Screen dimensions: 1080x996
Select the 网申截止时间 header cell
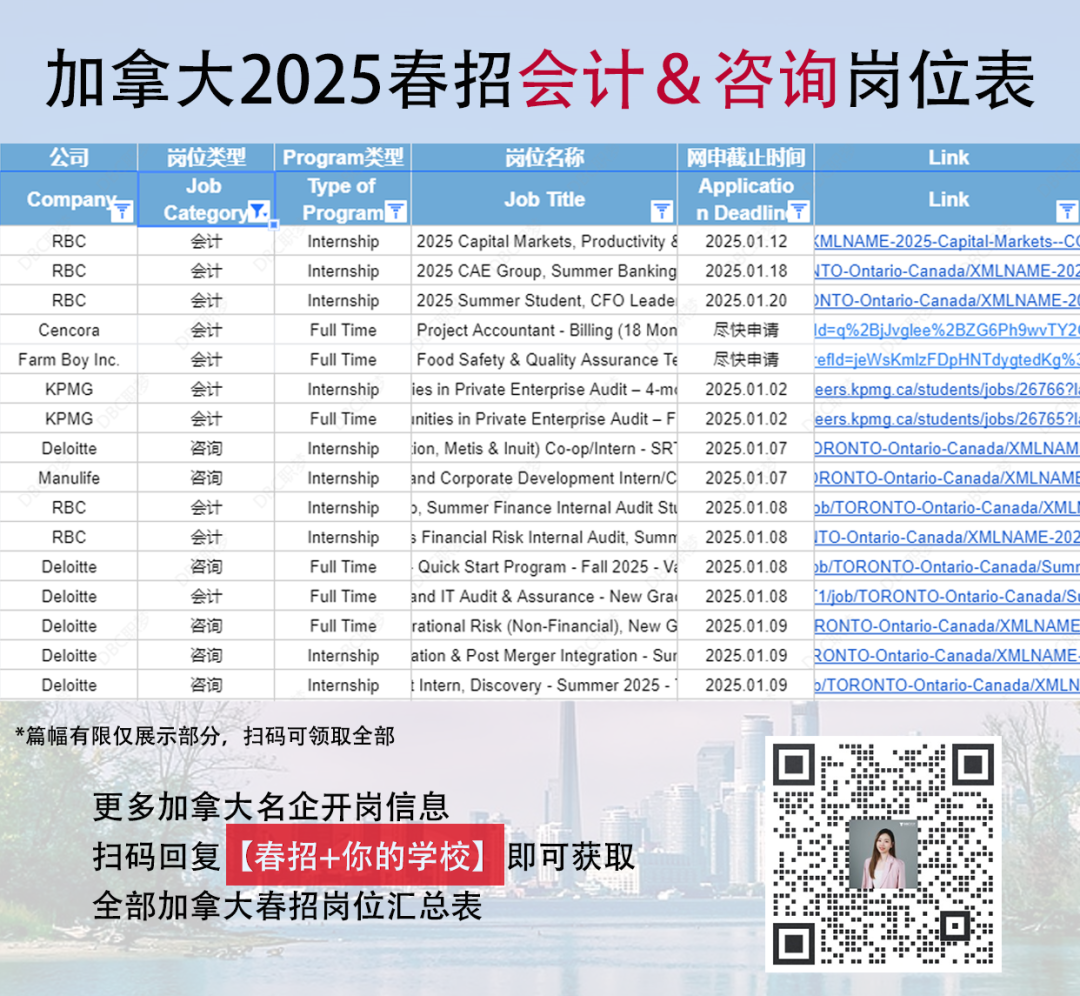[x=746, y=158]
